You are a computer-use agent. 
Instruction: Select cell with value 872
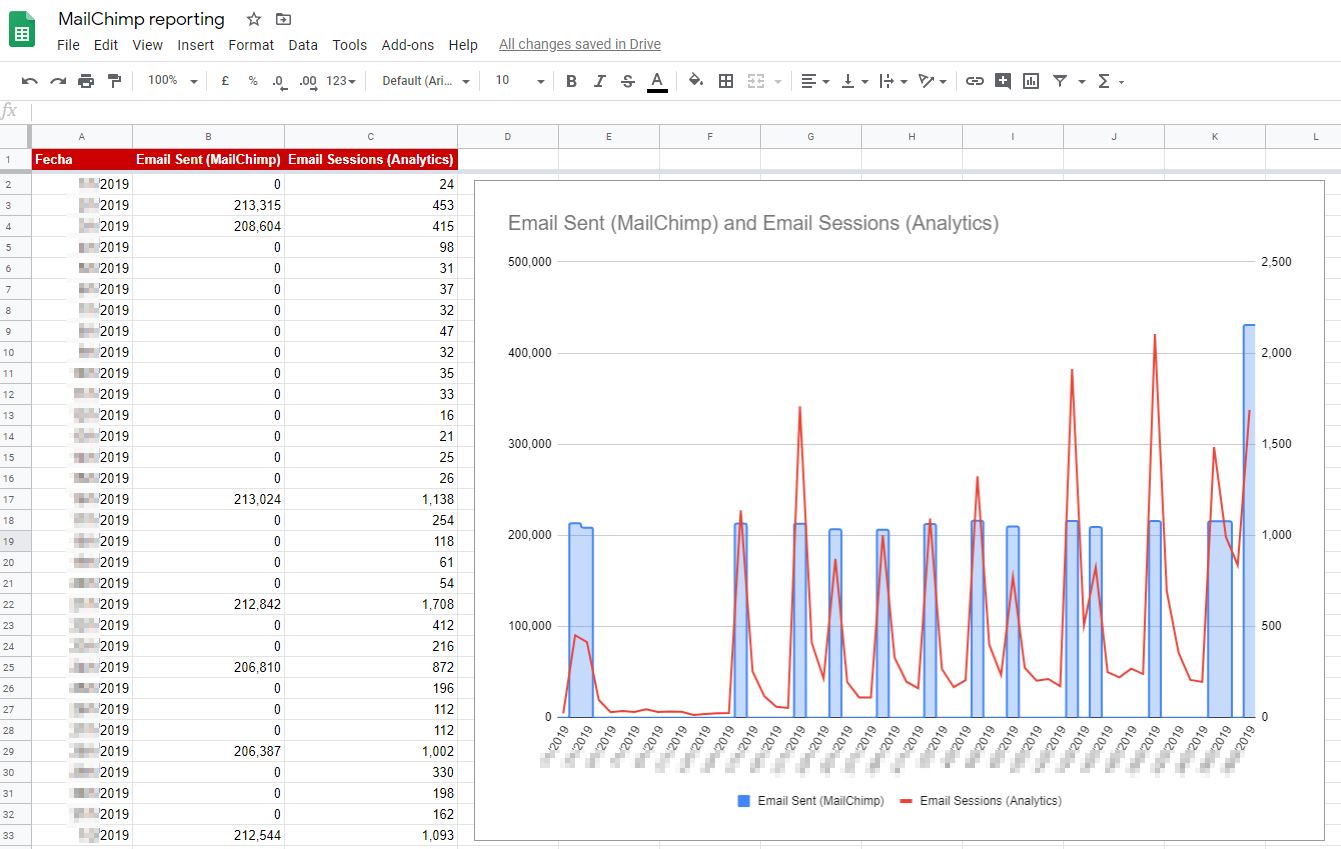point(371,667)
